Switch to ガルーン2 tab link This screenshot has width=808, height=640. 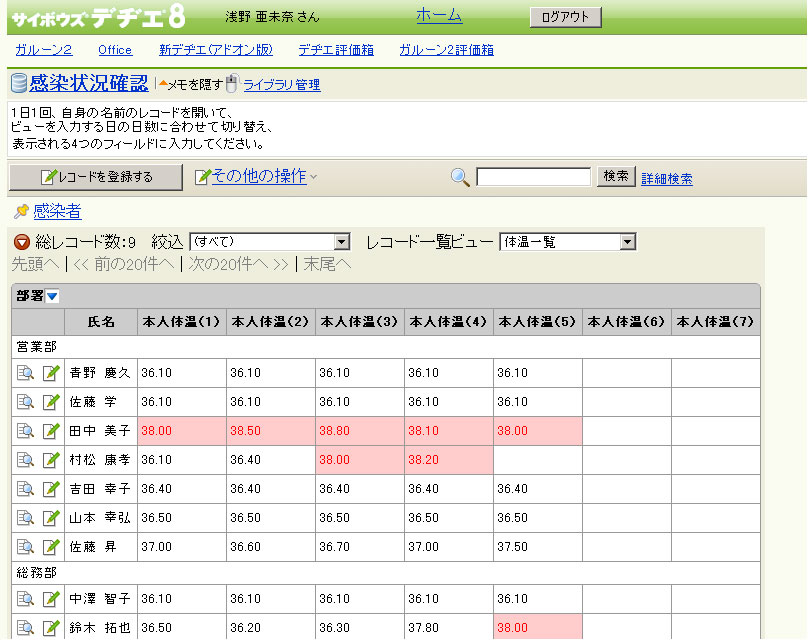(43, 50)
